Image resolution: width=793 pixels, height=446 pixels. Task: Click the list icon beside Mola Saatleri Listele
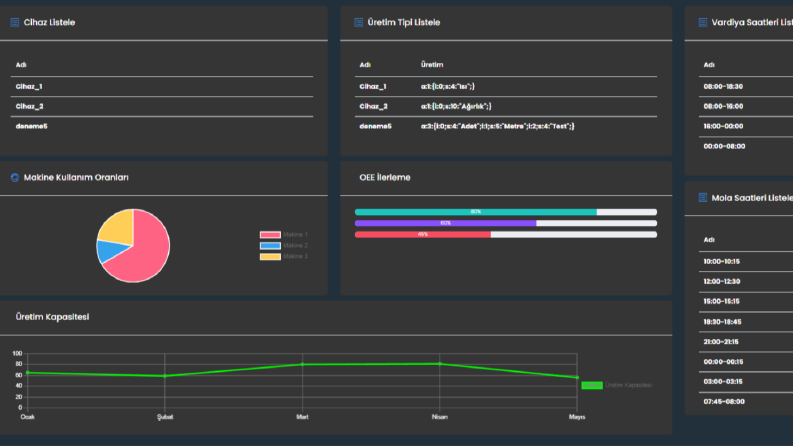click(x=702, y=198)
